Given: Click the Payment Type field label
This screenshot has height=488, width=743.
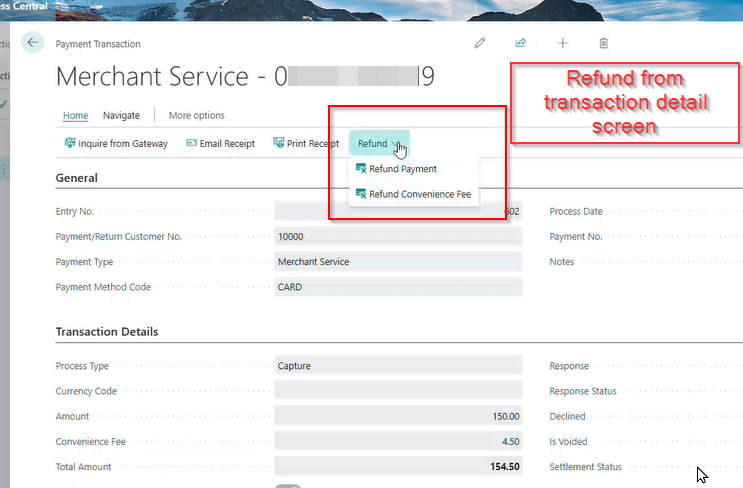Looking at the screenshot, I should [x=84, y=262].
